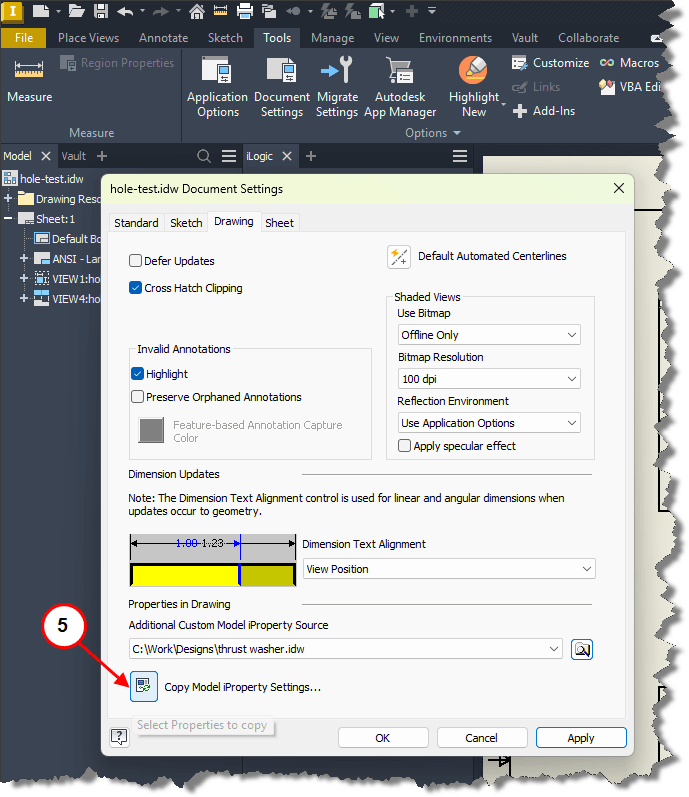This screenshot has width=689, height=797.
Task: Click the Cancel button
Action: (x=481, y=738)
